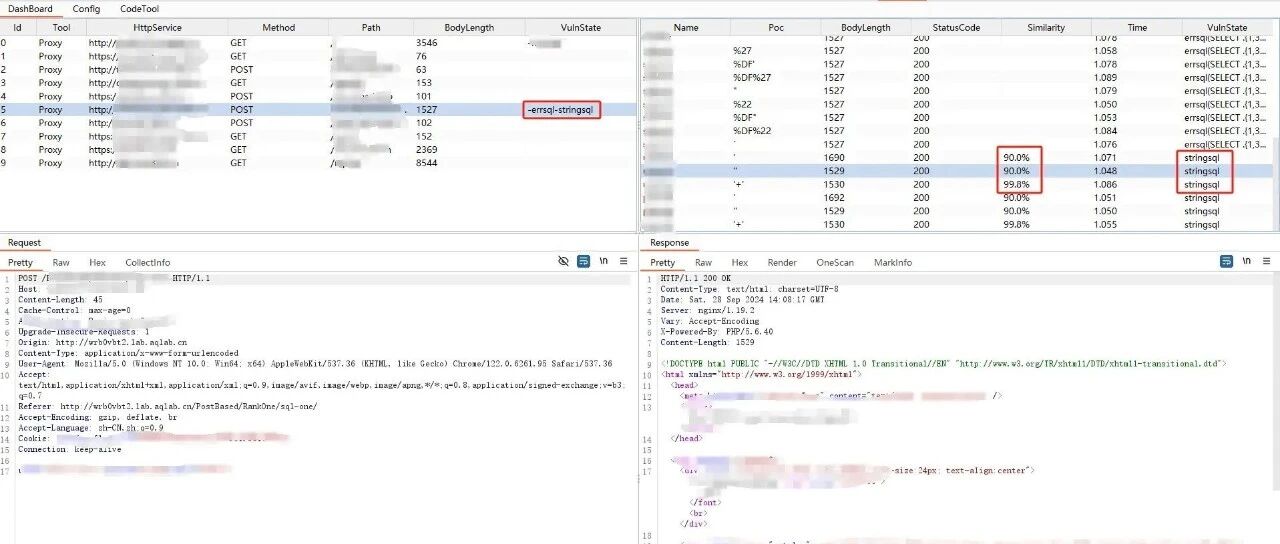
Task: Select request row with BodyLength 2369
Action: (318, 149)
